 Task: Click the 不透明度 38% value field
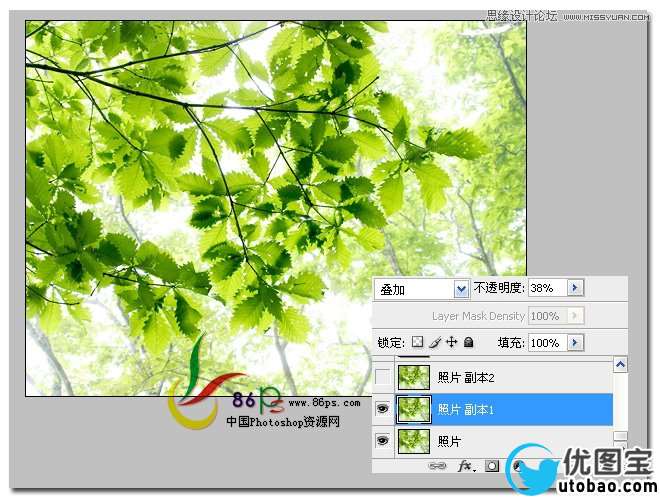click(548, 288)
